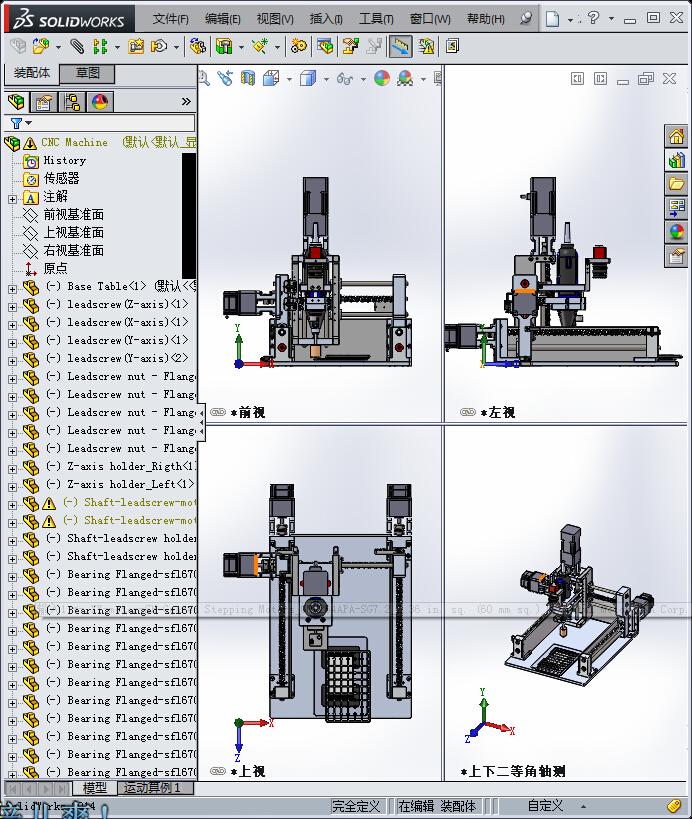Image resolution: width=692 pixels, height=819 pixels.
Task: Click the Hide/Show Items glasses icon
Action: (345, 79)
